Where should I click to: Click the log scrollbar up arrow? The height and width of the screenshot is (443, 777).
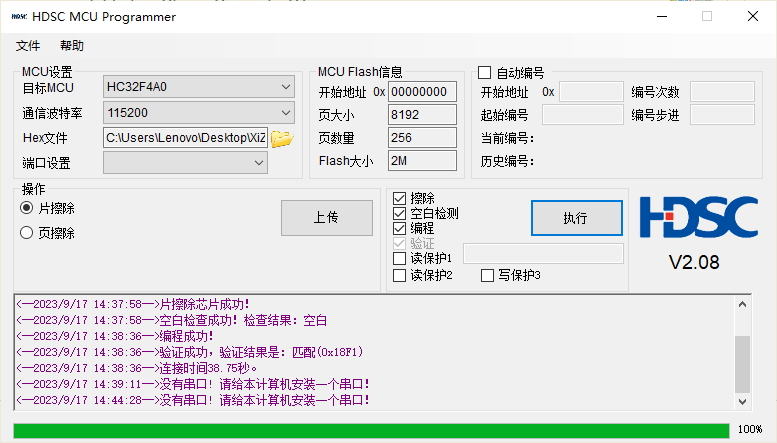tap(742, 304)
